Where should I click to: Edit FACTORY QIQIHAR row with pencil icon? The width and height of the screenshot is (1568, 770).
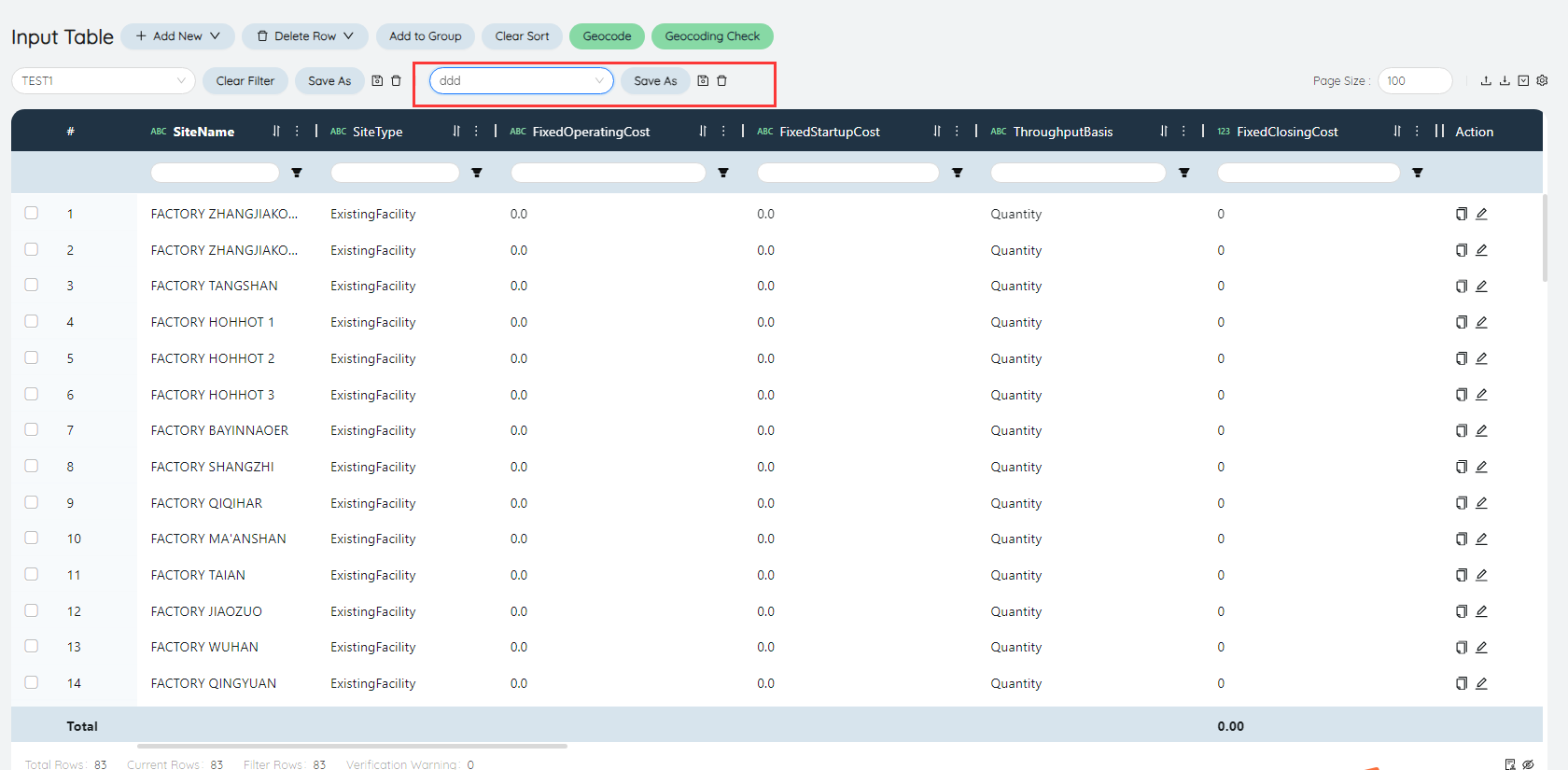[1481, 503]
